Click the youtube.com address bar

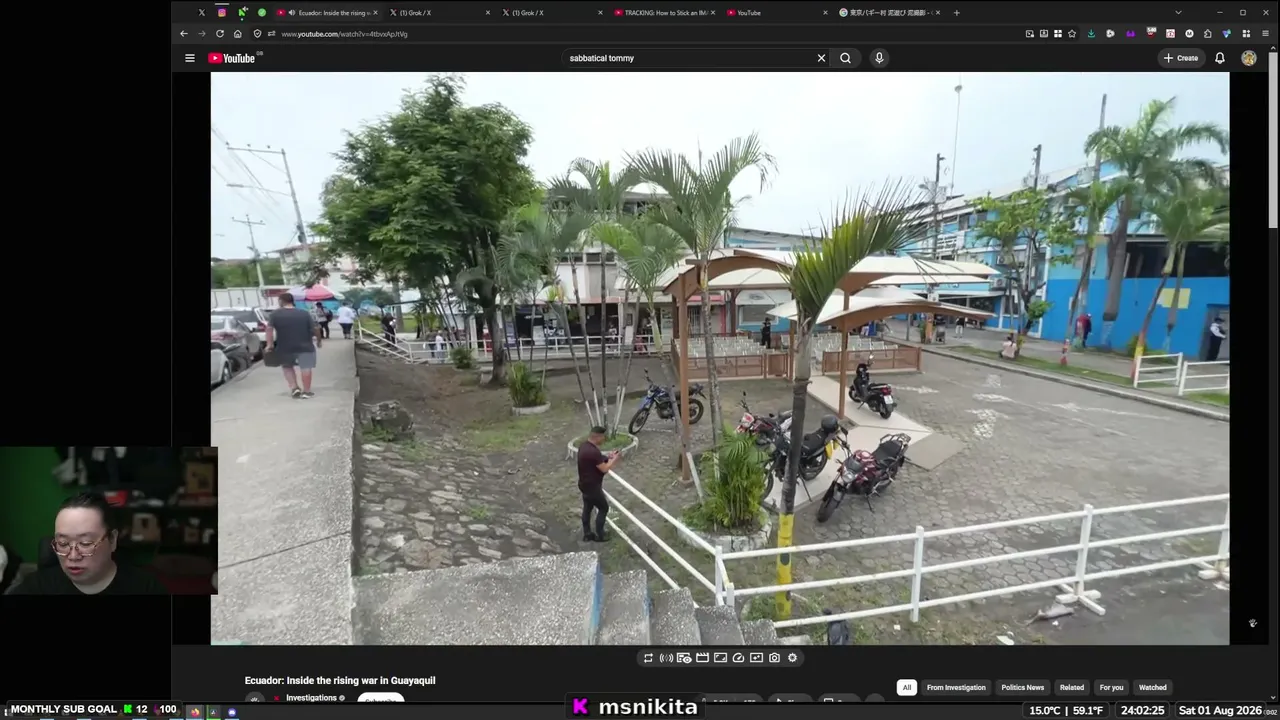(x=640, y=34)
